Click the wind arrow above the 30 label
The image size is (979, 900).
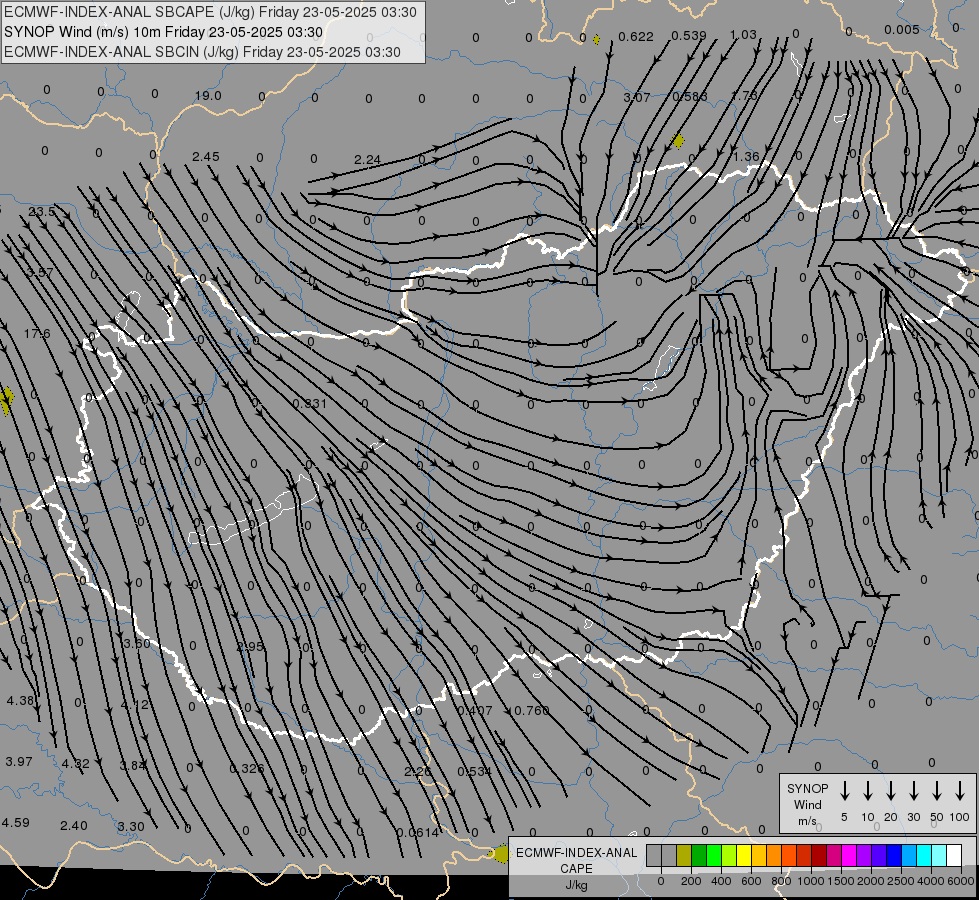pos(913,791)
